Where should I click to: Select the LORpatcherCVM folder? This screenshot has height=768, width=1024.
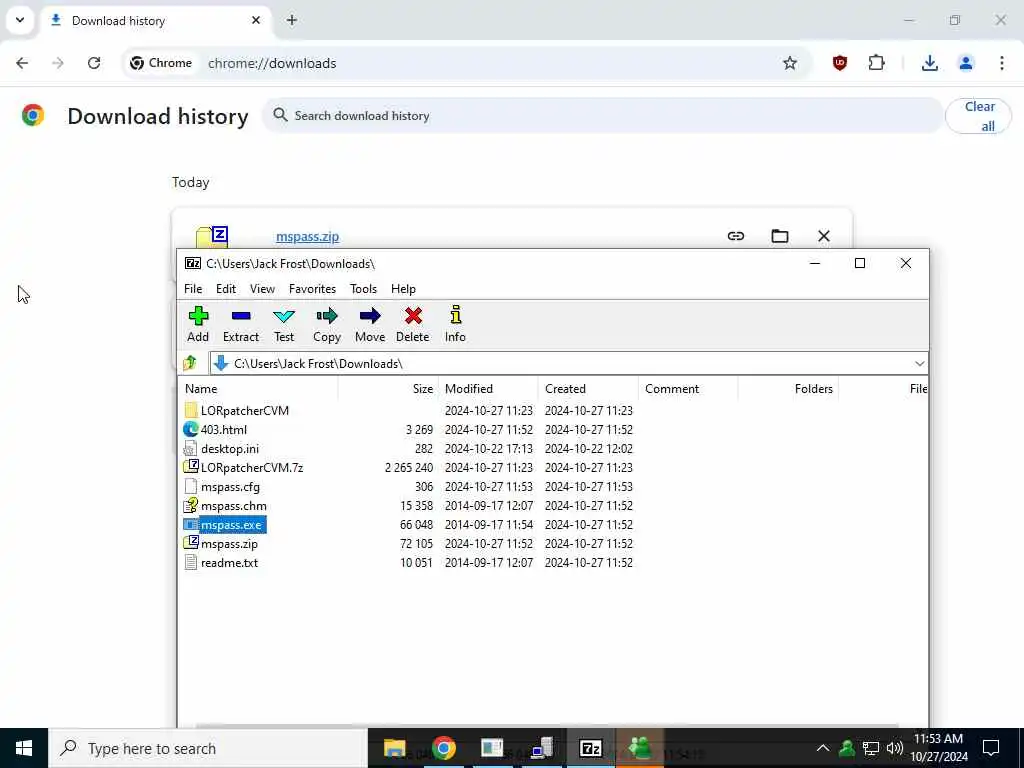click(244, 411)
